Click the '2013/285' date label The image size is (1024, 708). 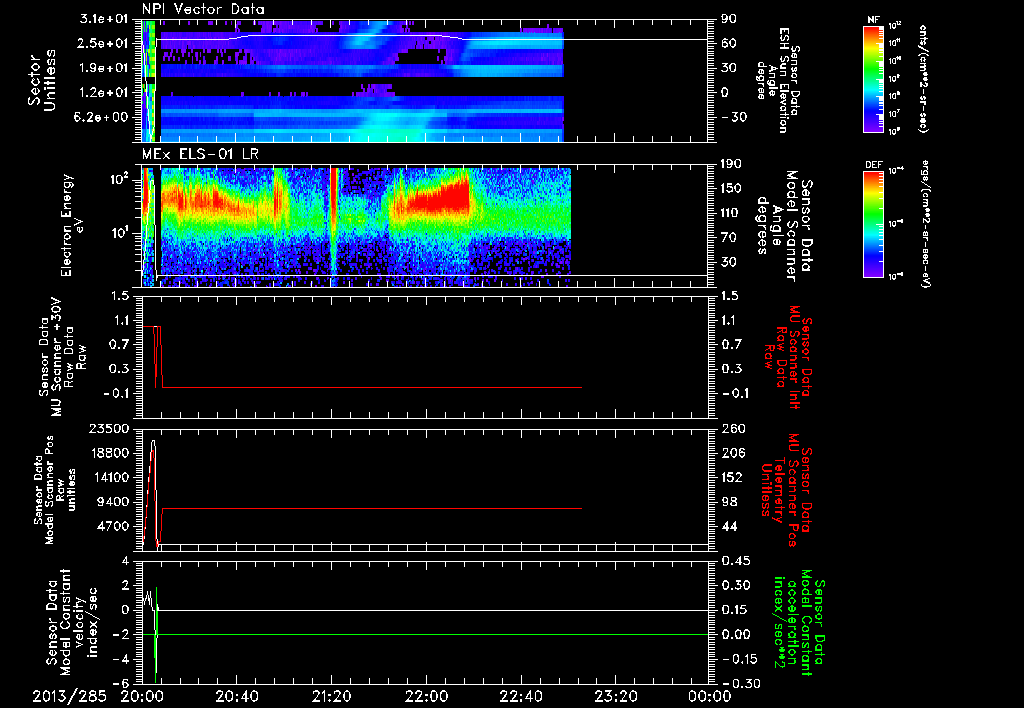pyautogui.click(x=69, y=696)
